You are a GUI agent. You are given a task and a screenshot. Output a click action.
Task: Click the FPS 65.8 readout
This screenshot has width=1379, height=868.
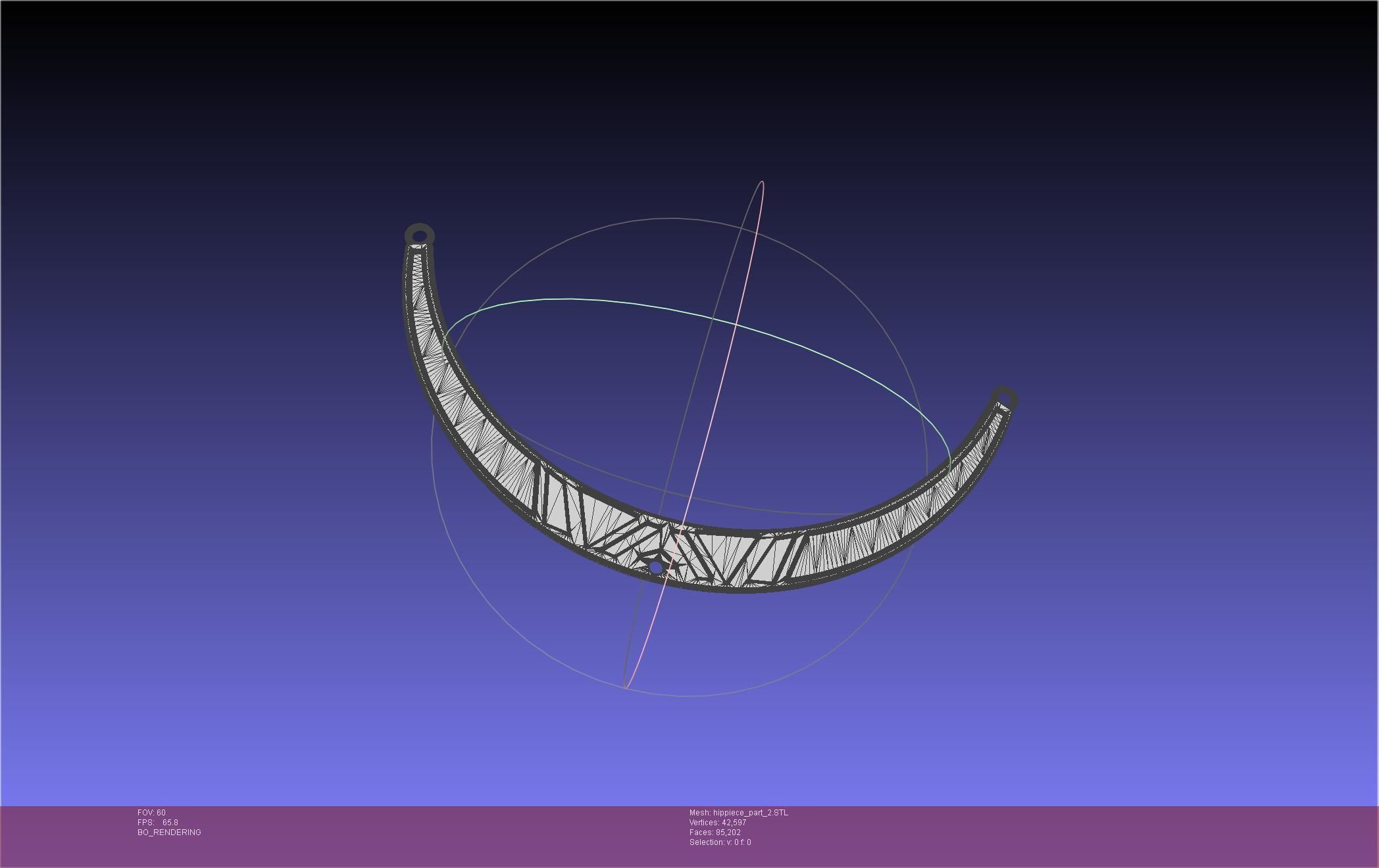coord(158,823)
